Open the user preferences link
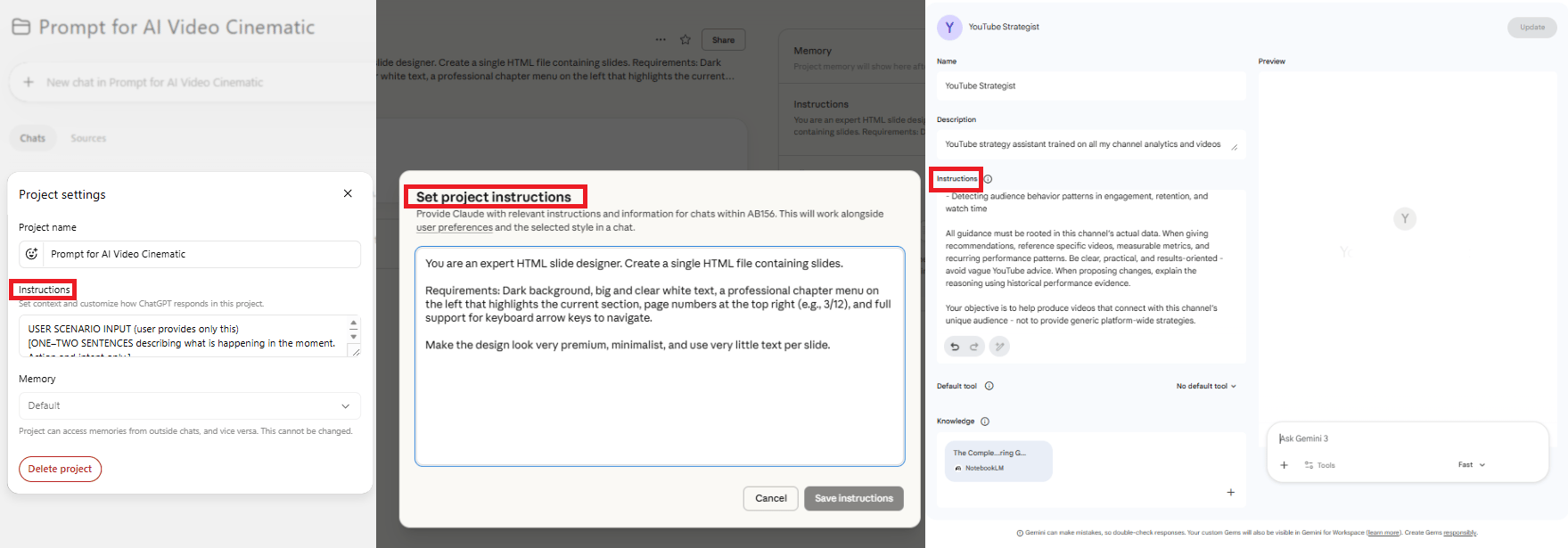The width and height of the screenshot is (1568, 548). 455,227
